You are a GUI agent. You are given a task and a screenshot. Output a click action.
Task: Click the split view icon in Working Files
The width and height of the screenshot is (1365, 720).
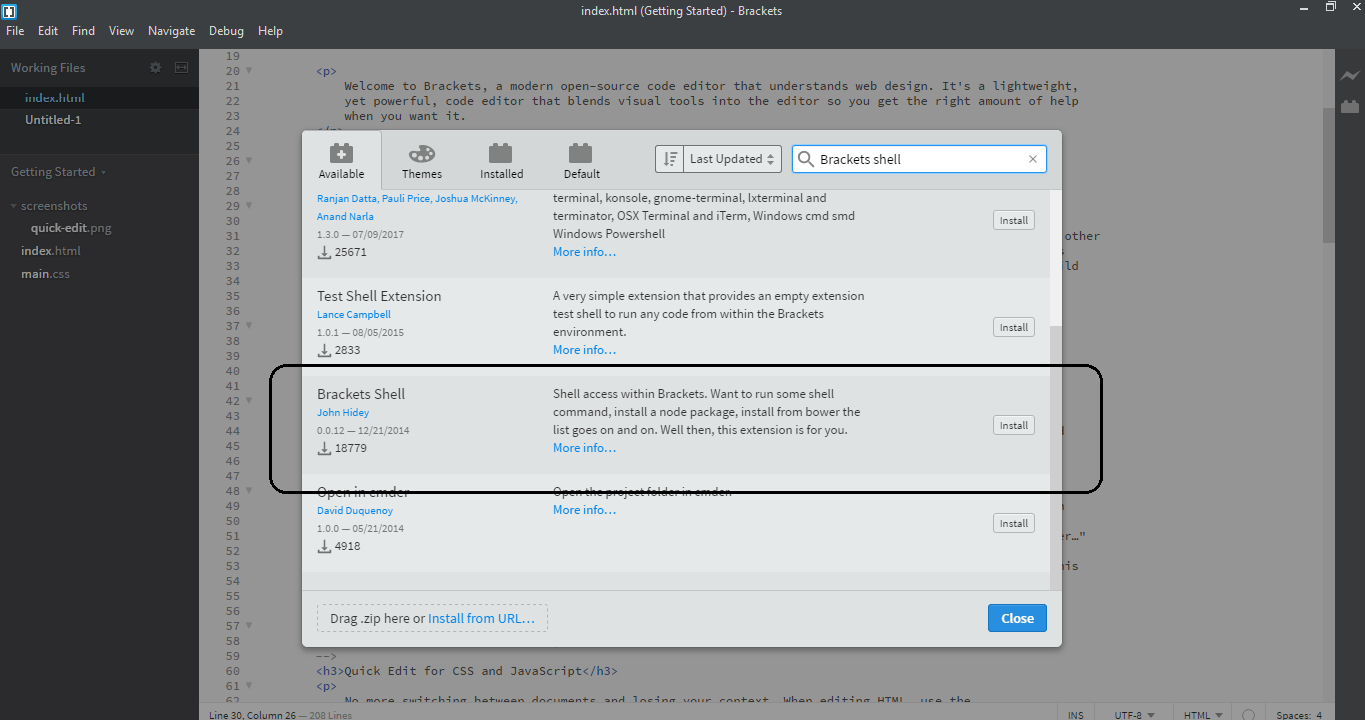click(181, 68)
